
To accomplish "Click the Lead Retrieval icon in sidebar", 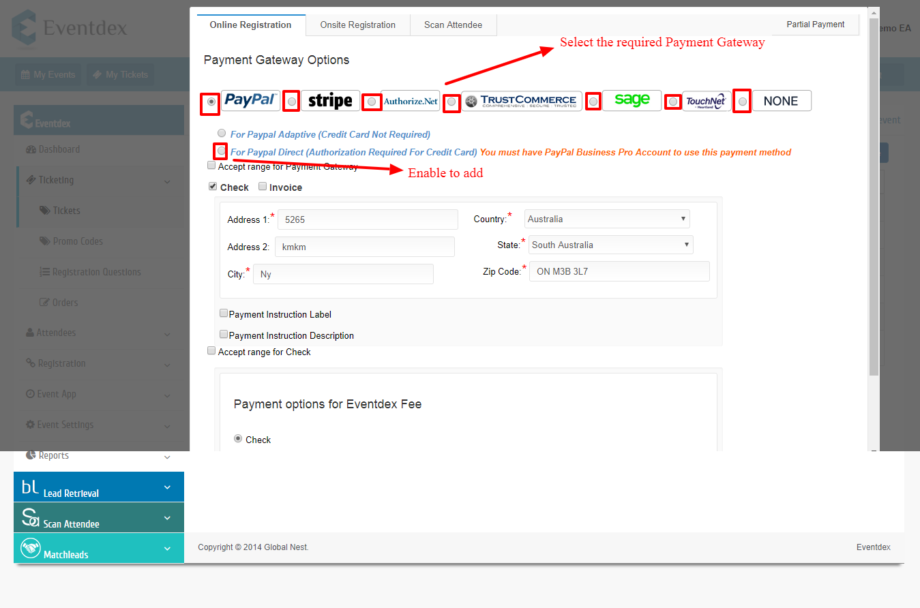I will pos(29,488).
